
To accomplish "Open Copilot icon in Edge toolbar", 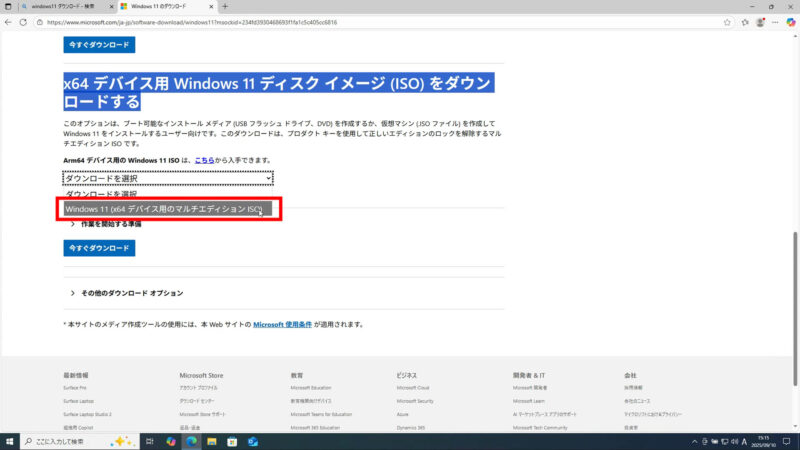I will pos(790,21).
